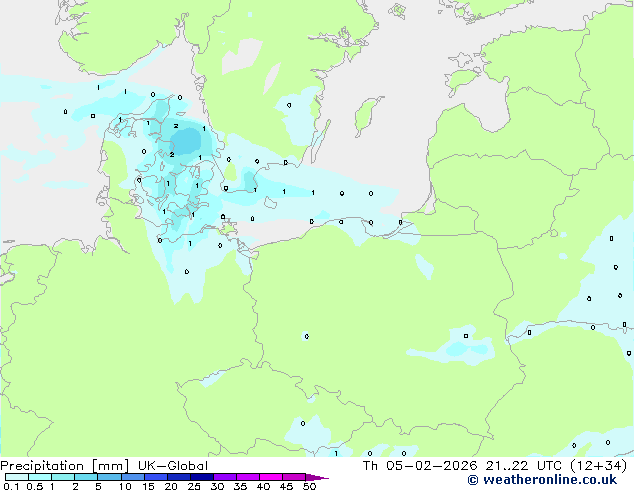
Task: Click the "UK-Global" model label
Action: (173, 466)
